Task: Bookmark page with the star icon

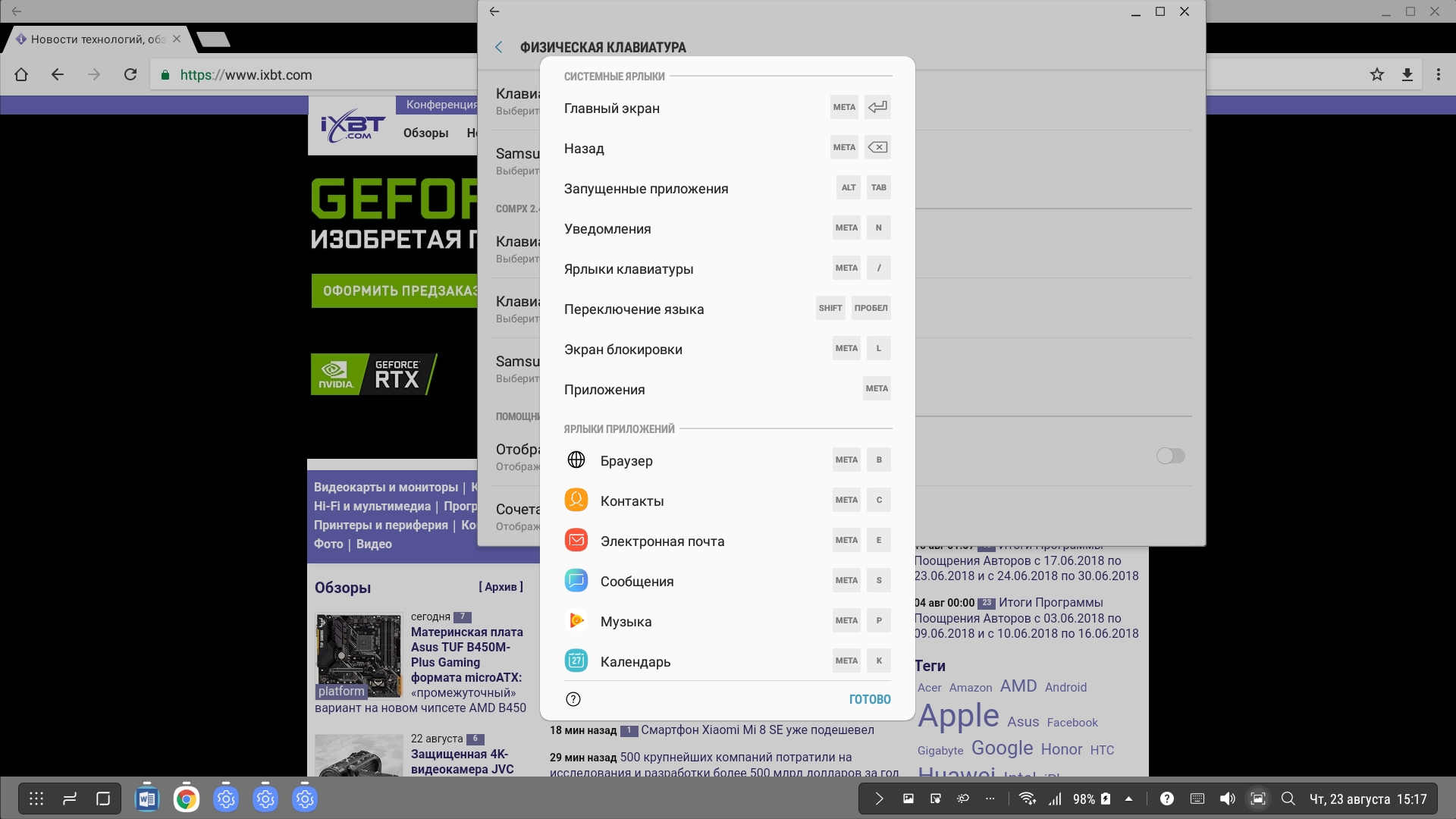Action: point(1376,74)
